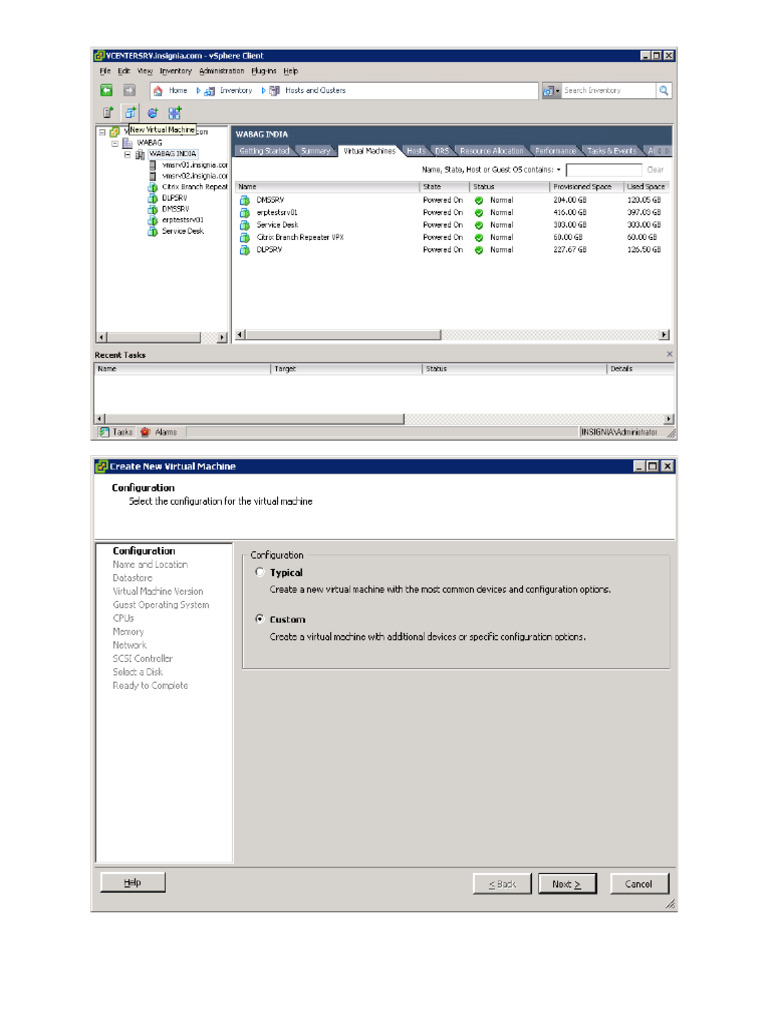The width and height of the screenshot is (768, 1024).
Task: Click the Back button in the wizard
Action: point(502,884)
